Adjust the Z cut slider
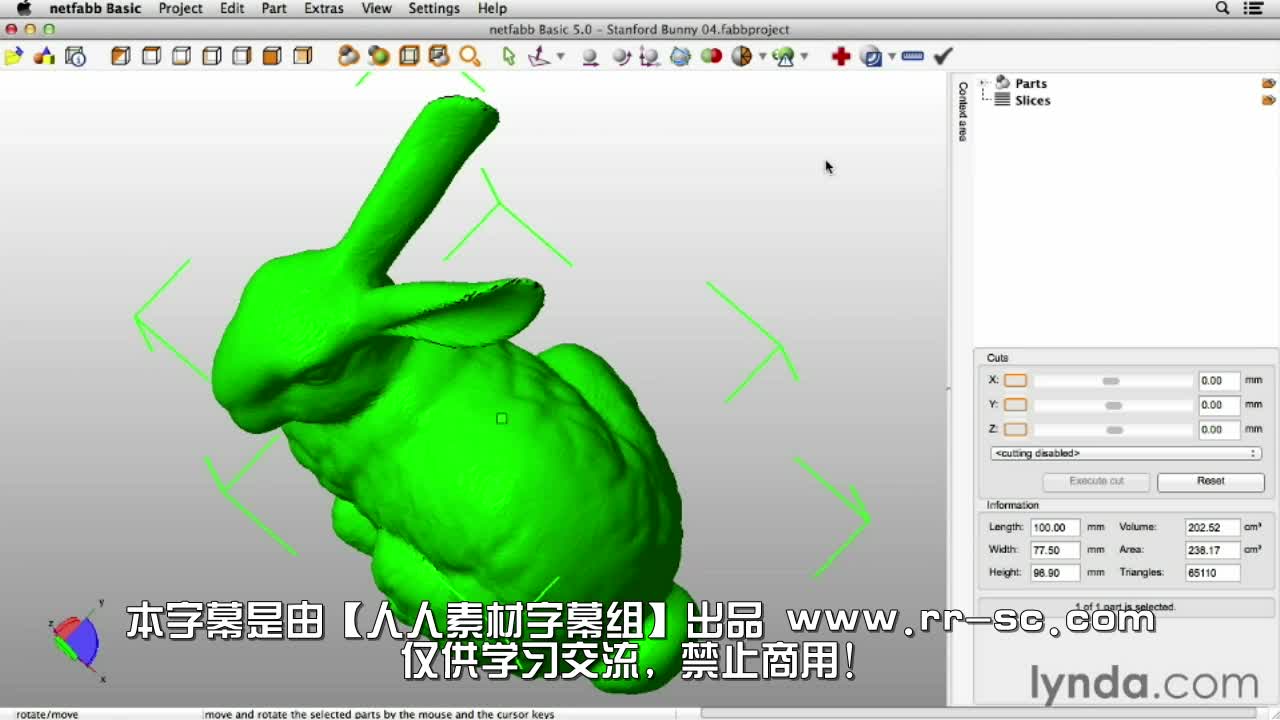1280x720 pixels. click(x=1113, y=430)
